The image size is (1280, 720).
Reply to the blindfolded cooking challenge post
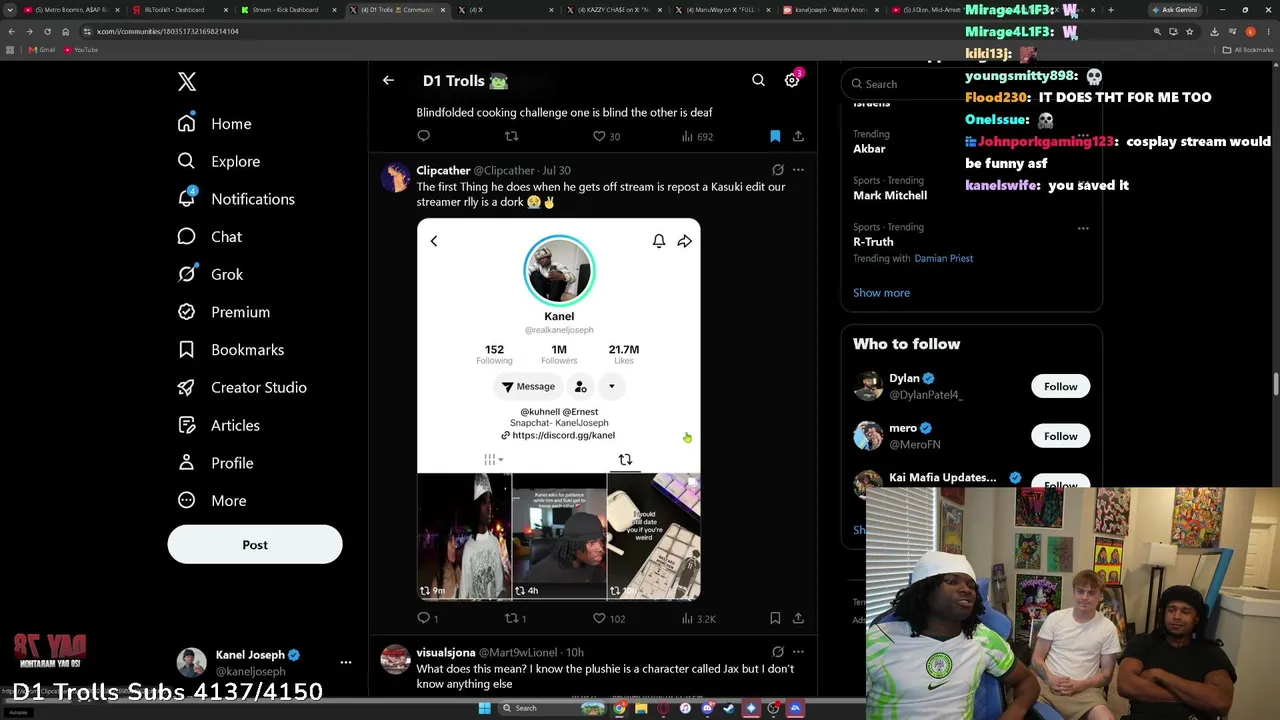[x=424, y=136]
